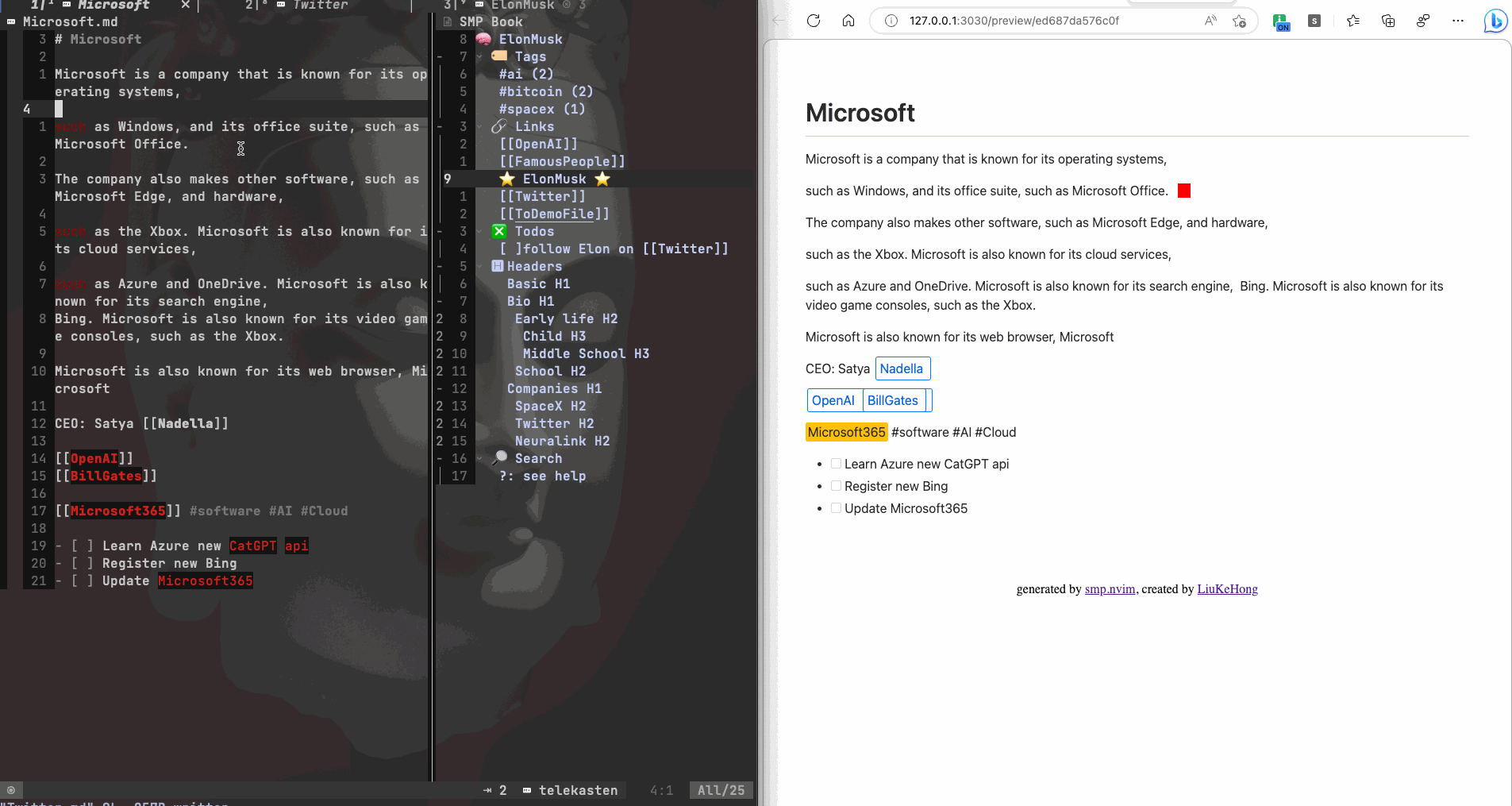
Task: Click the telekasten label in status line
Action: point(578,790)
